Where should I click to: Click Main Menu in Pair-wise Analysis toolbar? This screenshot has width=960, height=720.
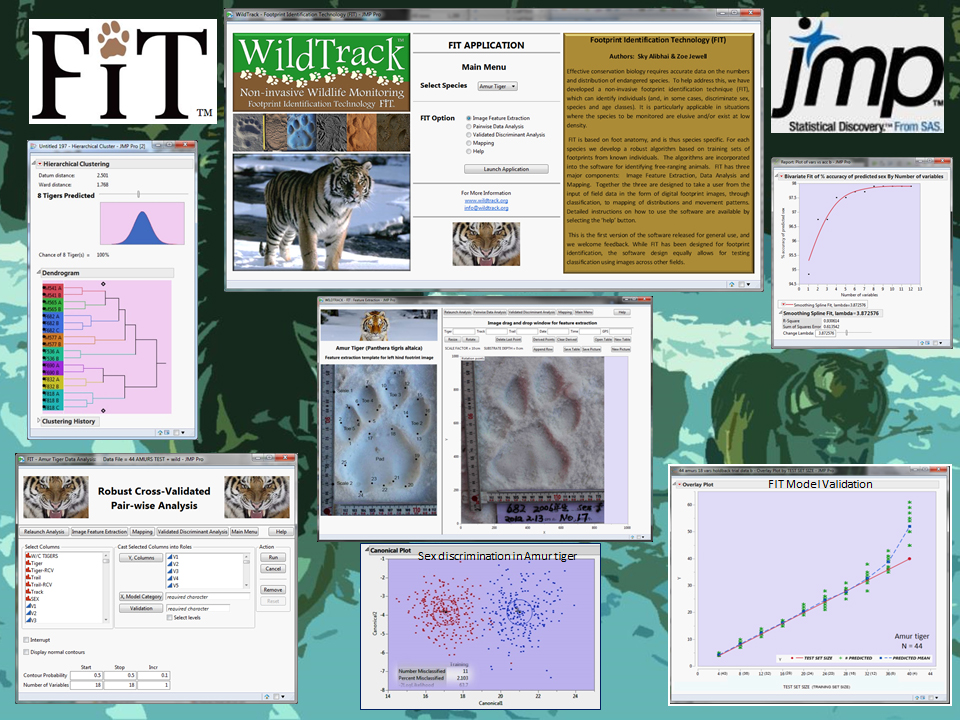click(x=244, y=531)
